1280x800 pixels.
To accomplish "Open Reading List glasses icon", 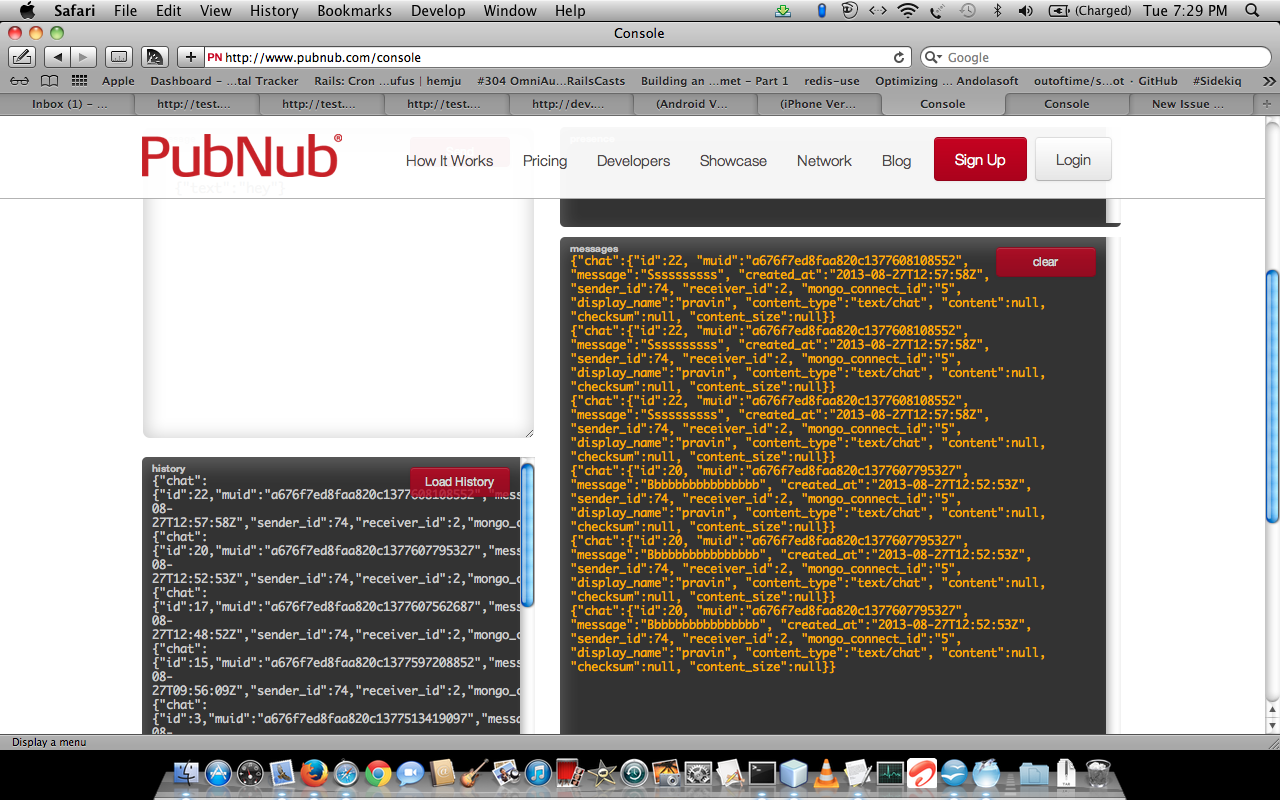I will coord(19,81).
